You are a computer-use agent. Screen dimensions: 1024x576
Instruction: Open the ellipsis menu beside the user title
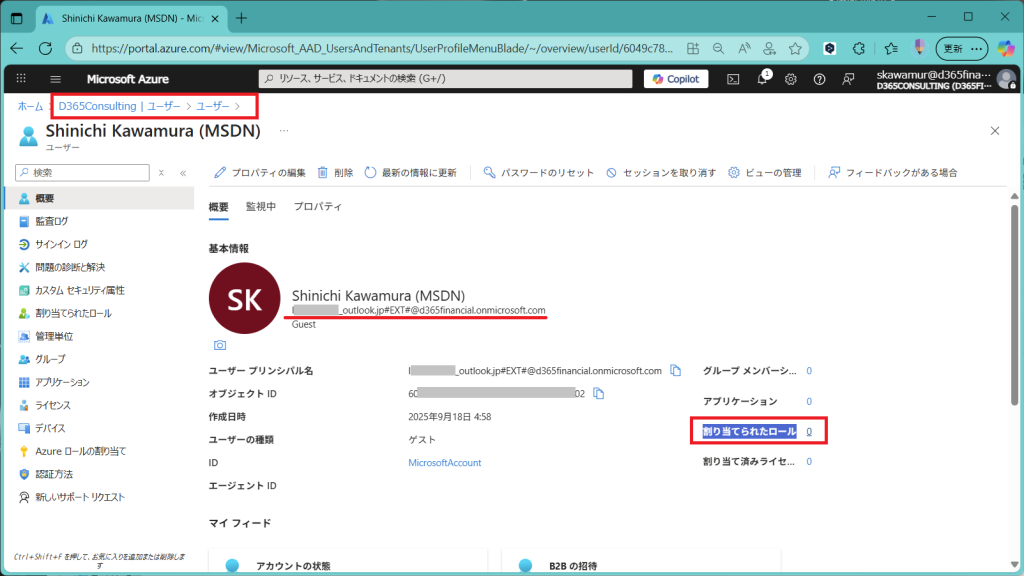284,131
